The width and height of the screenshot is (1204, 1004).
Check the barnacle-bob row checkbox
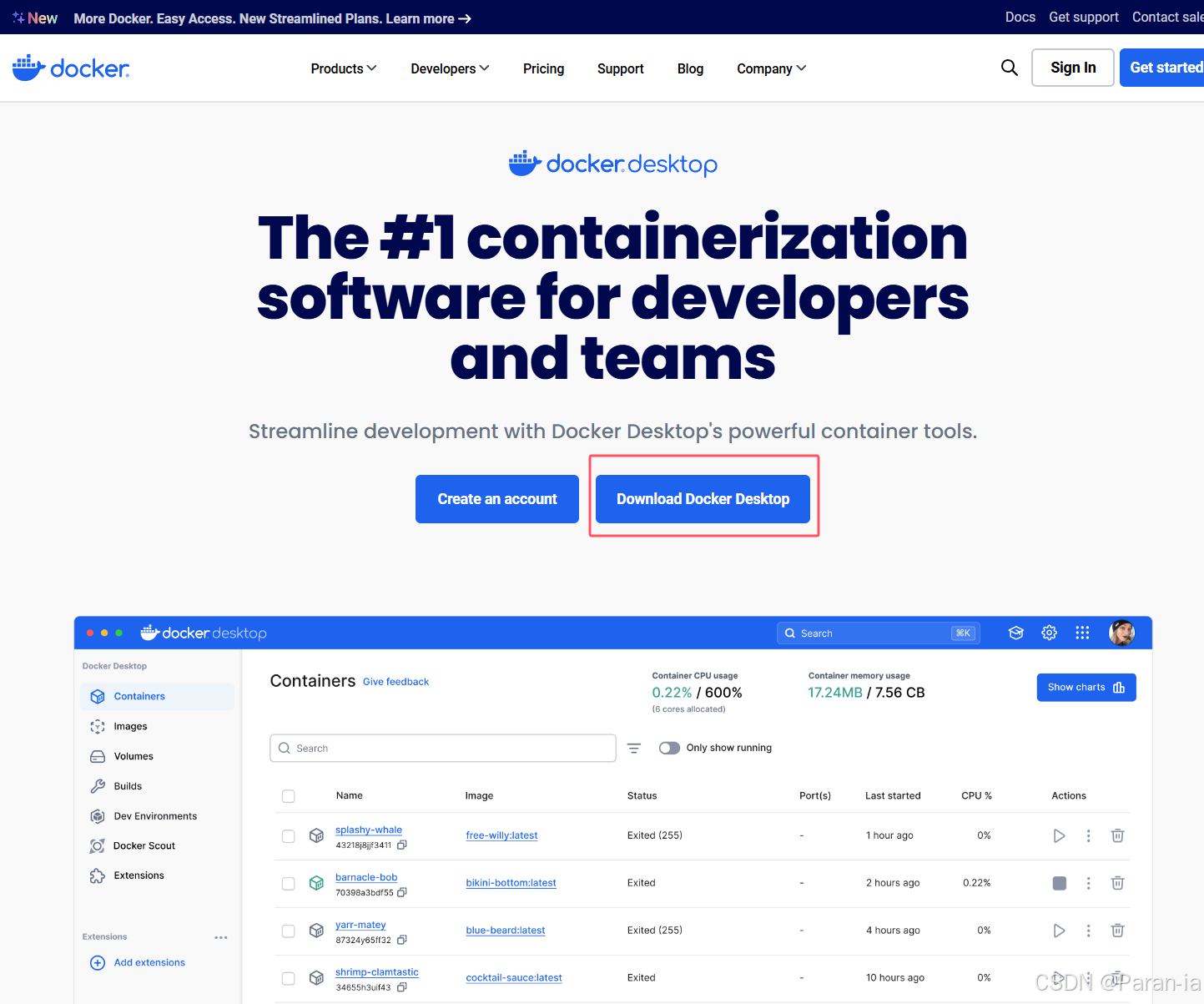289,884
